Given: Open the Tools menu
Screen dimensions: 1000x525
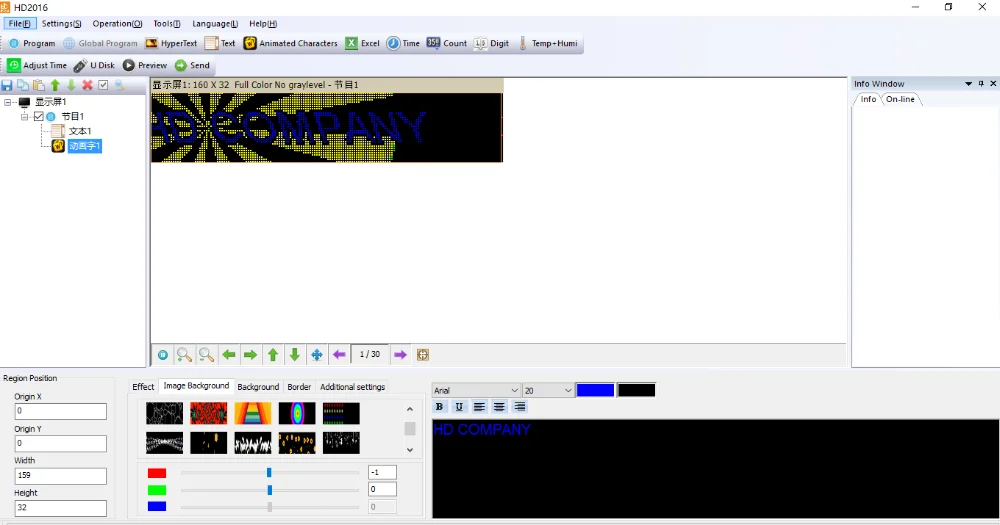Looking at the screenshot, I should point(166,23).
